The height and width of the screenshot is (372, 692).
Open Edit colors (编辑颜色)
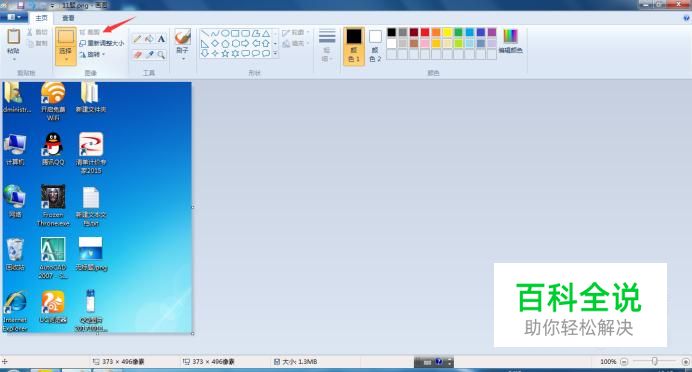pyautogui.click(x=511, y=41)
